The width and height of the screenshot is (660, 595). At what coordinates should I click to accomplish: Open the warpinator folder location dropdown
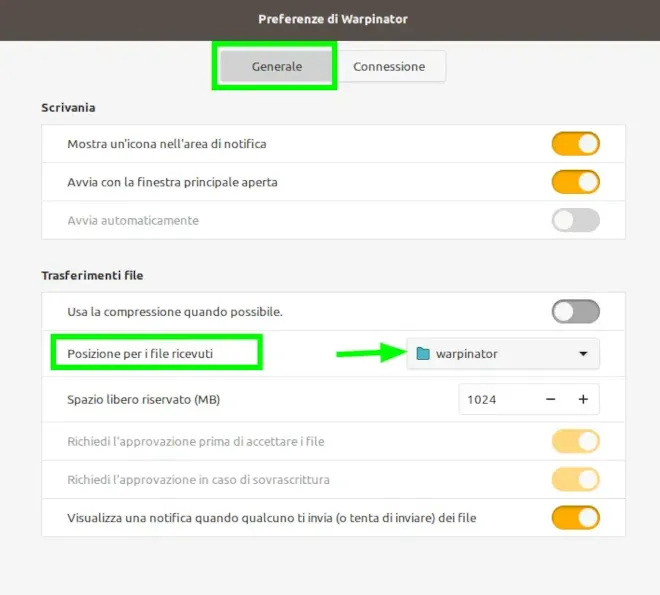point(502,354)
